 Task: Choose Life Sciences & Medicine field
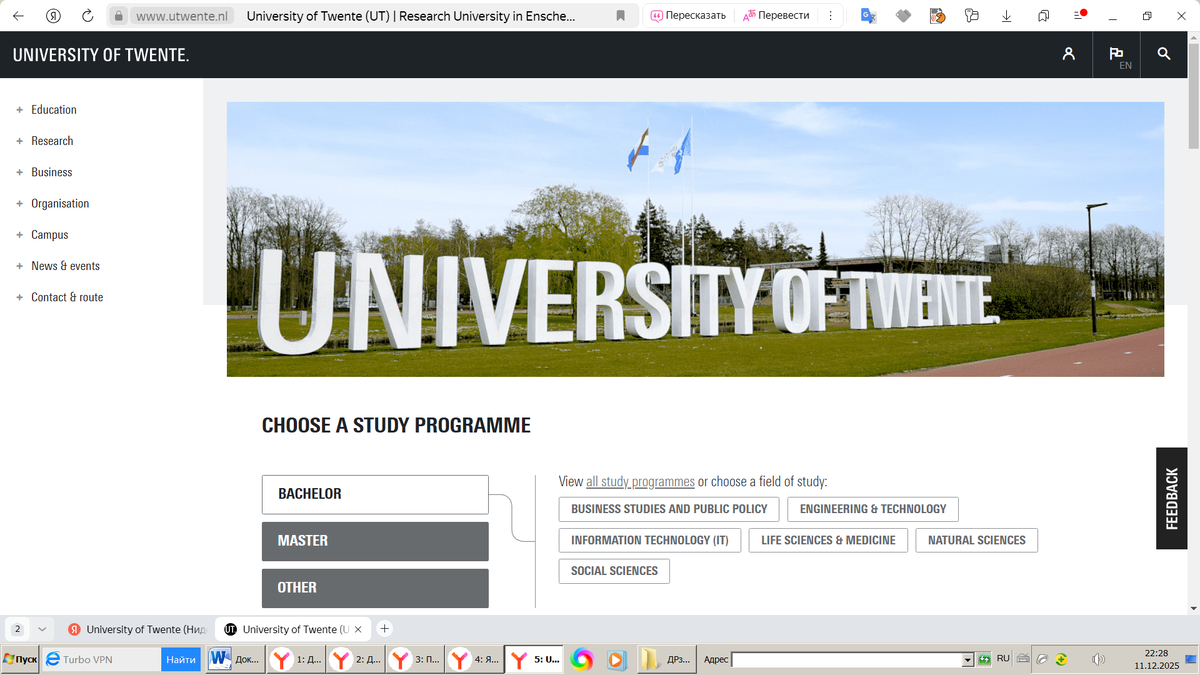(x=829, y=540)
